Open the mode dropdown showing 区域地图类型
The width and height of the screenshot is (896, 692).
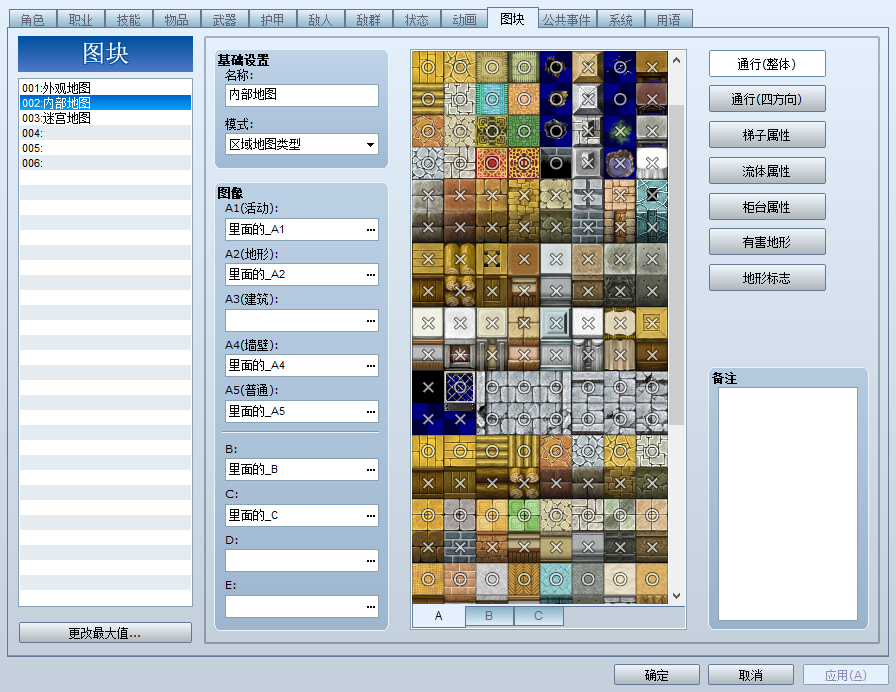(x=302, y=144)
